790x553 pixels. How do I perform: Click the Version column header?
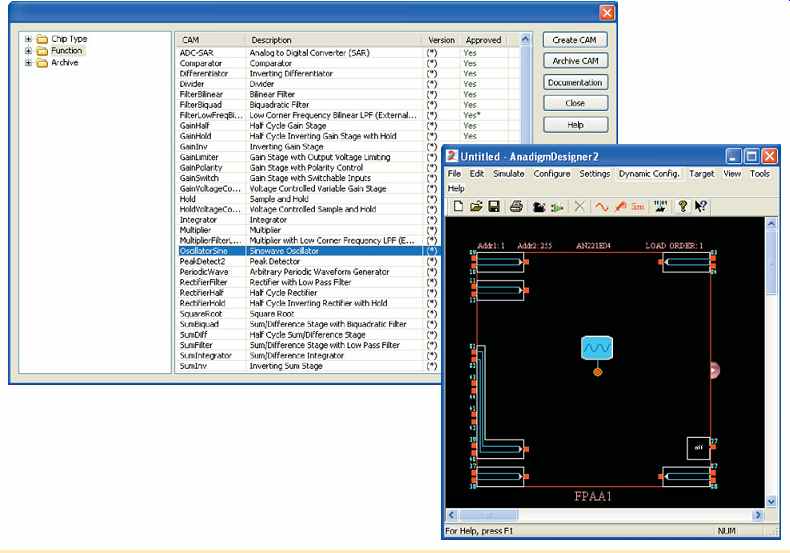441,40
